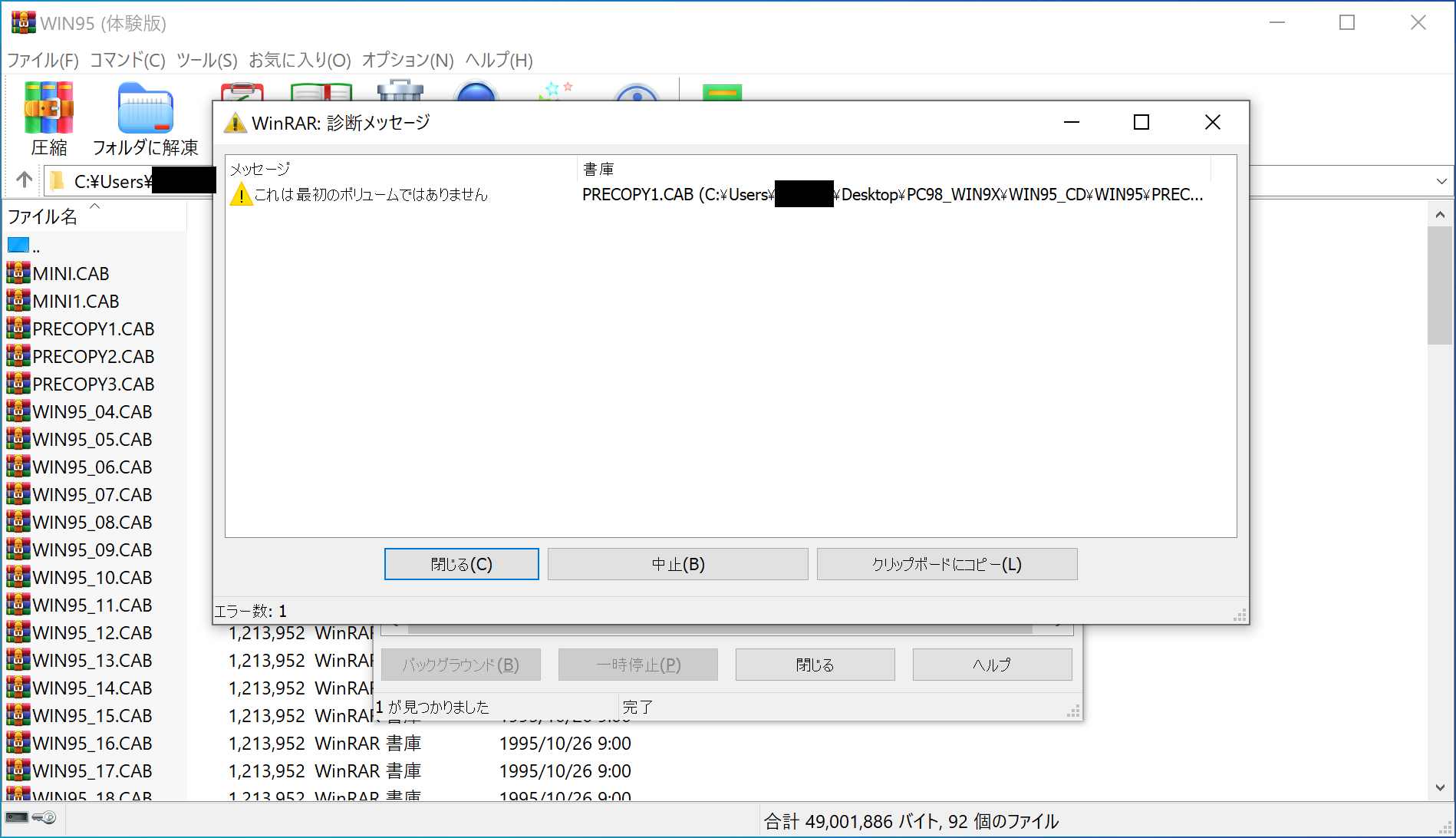Select the WIN95_05.CAB file
Image resolution: width=1456 pixels, height=838 pixels.
tap(93, 439)
